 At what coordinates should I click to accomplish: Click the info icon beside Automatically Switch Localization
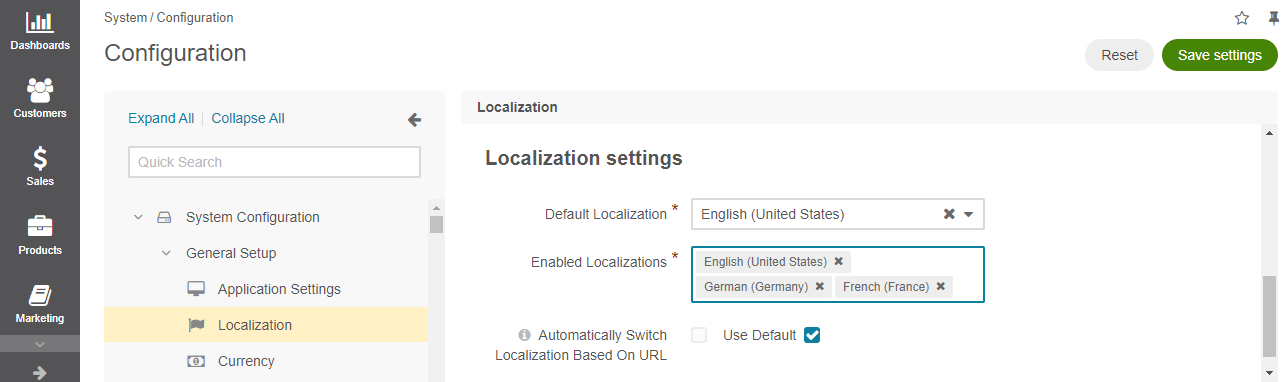coord(524,335)
